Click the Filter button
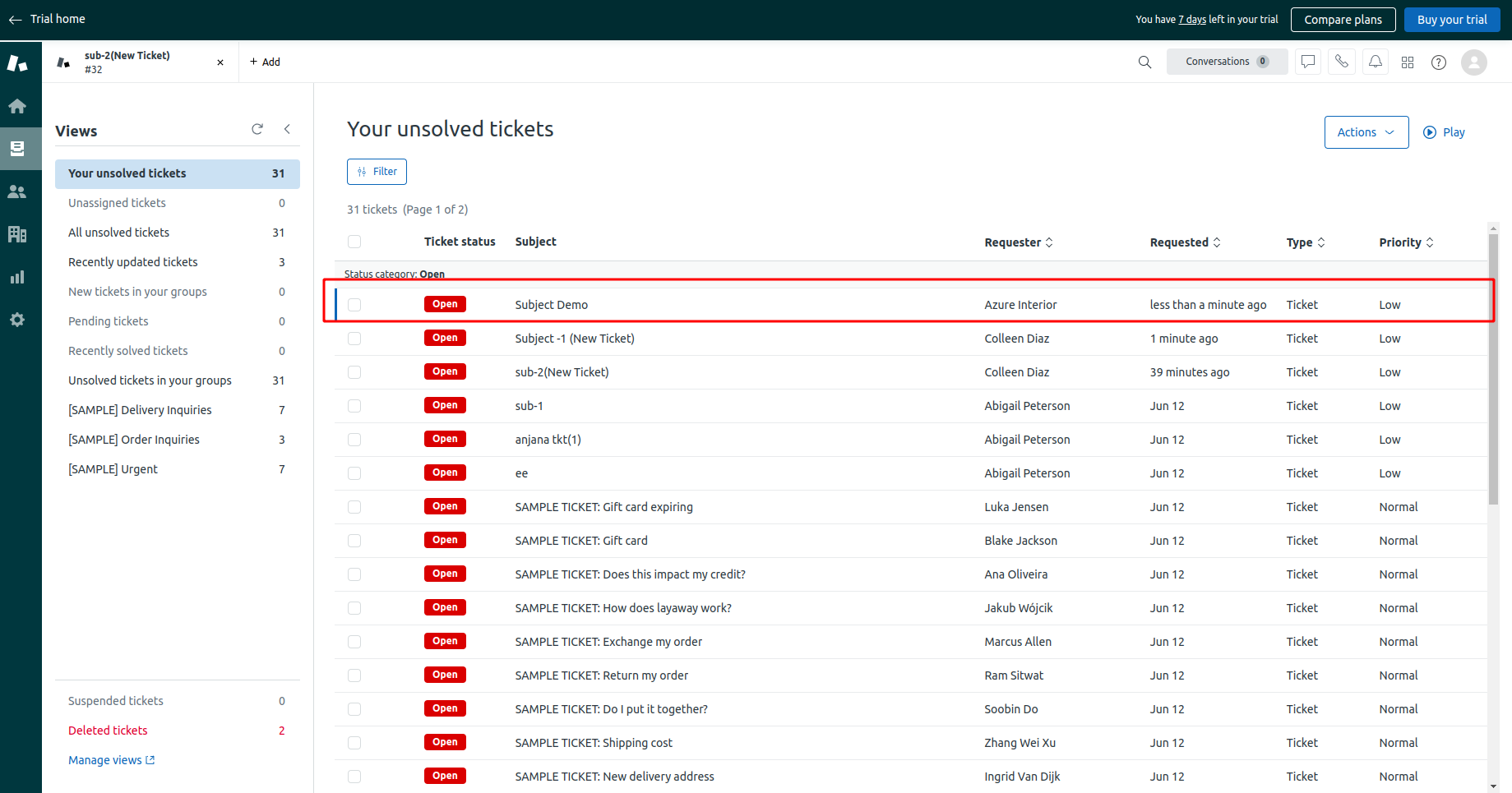1512x793 pixels. tap(377, 172)
